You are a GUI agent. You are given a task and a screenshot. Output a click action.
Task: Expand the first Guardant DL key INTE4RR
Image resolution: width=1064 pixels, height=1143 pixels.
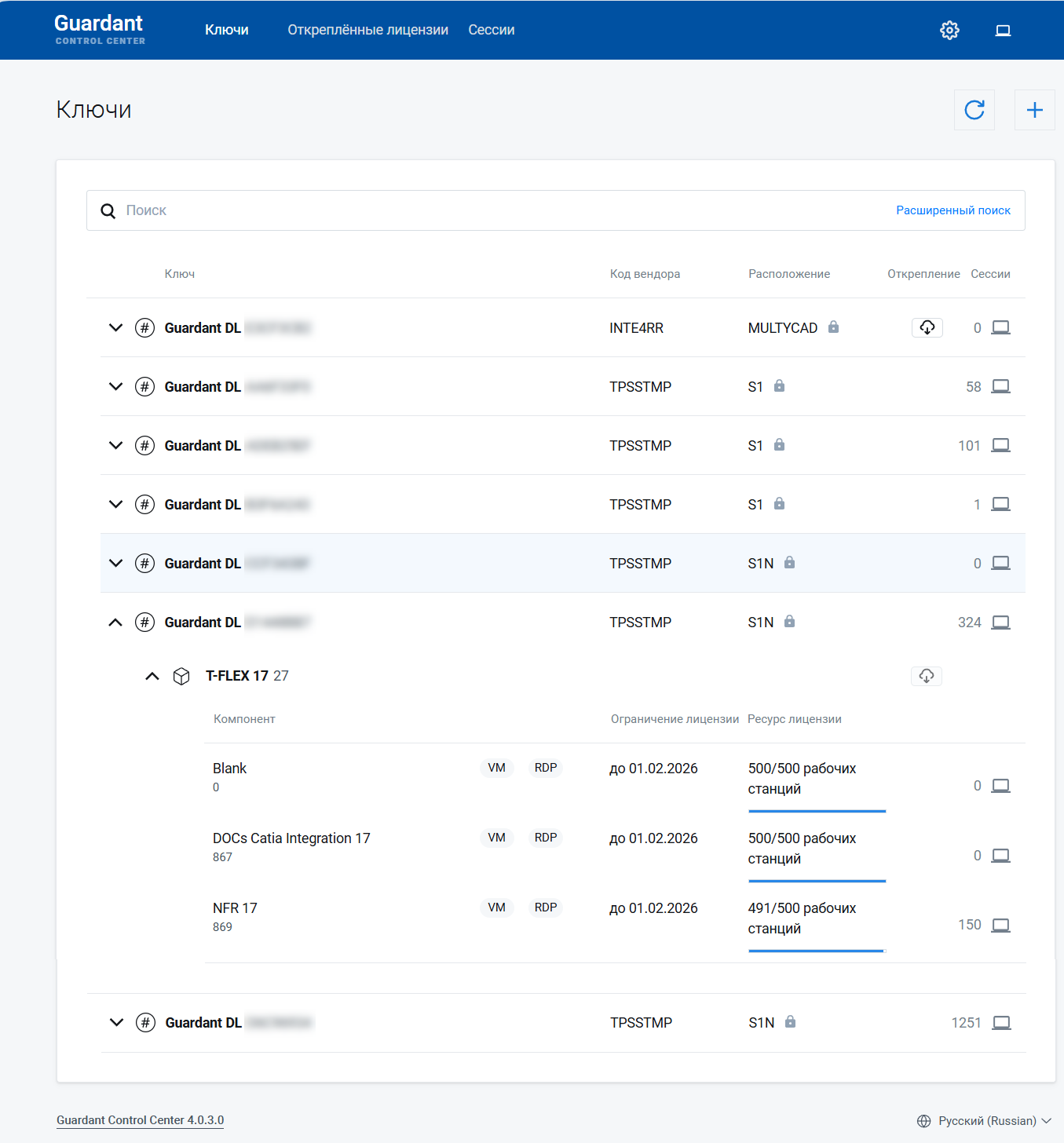pyautogui.click(x=115, y=327)
